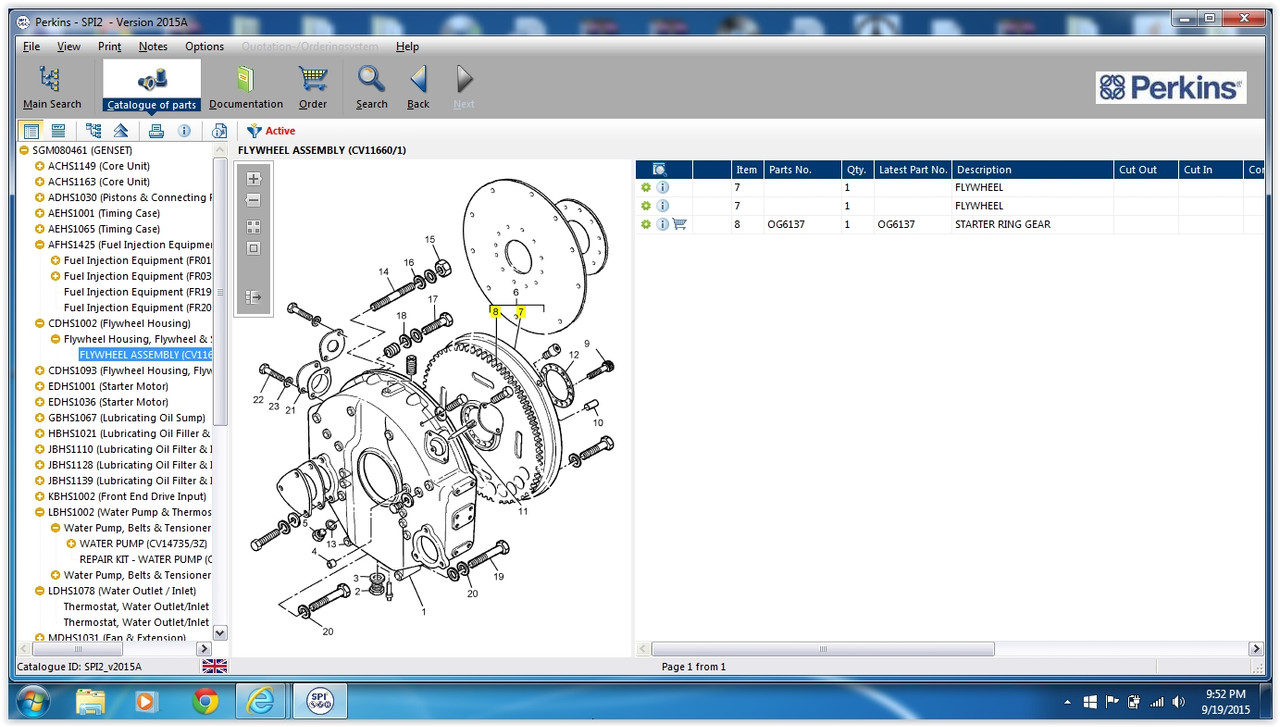This screenshot has width=1280, height=727.
Task: Open the Order shopping cart
Action: (x=313, y=87)
